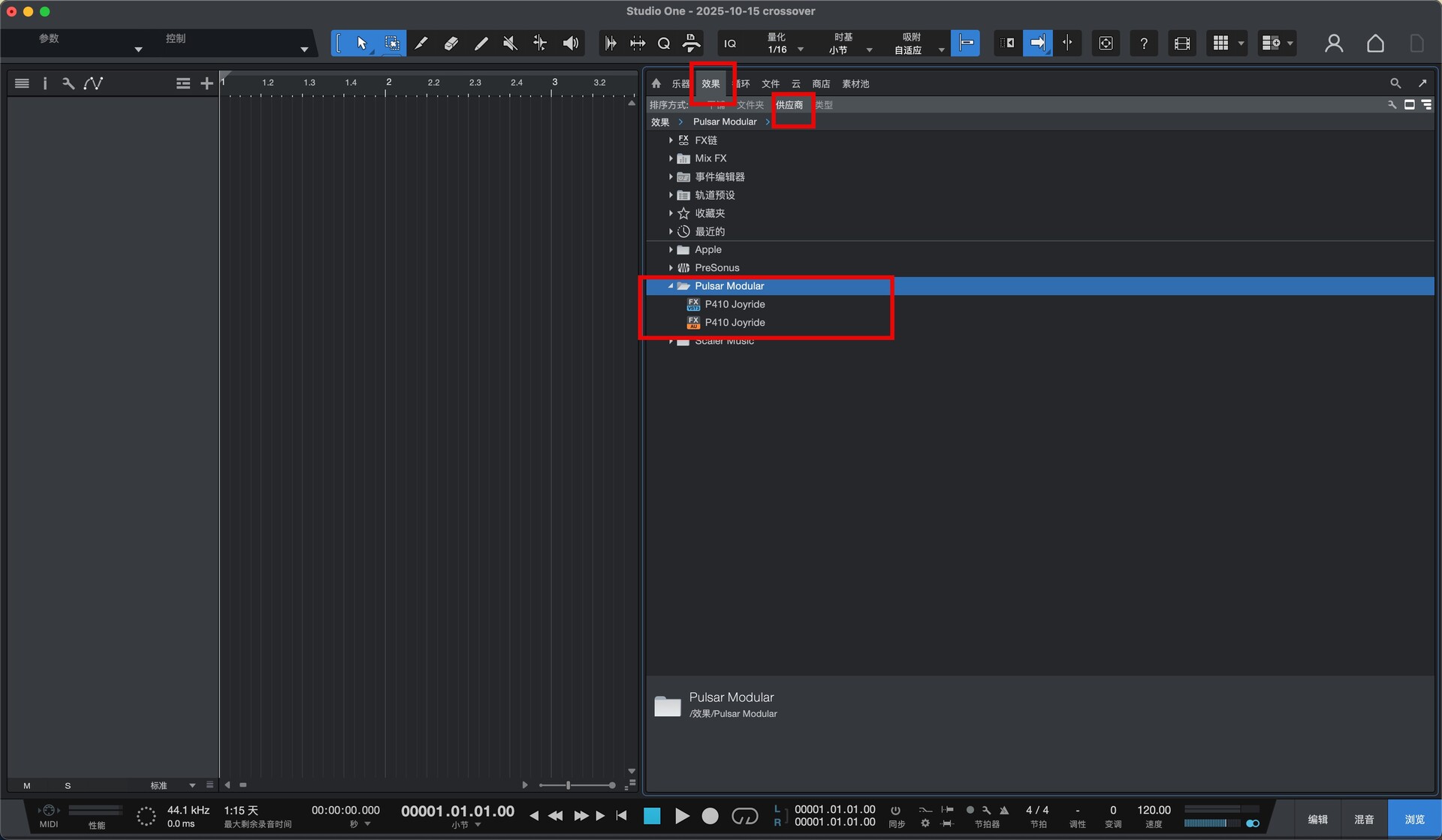1442x840 pixels.
Task: Toggle loop playback in transport bar
Action: [744, 816]
